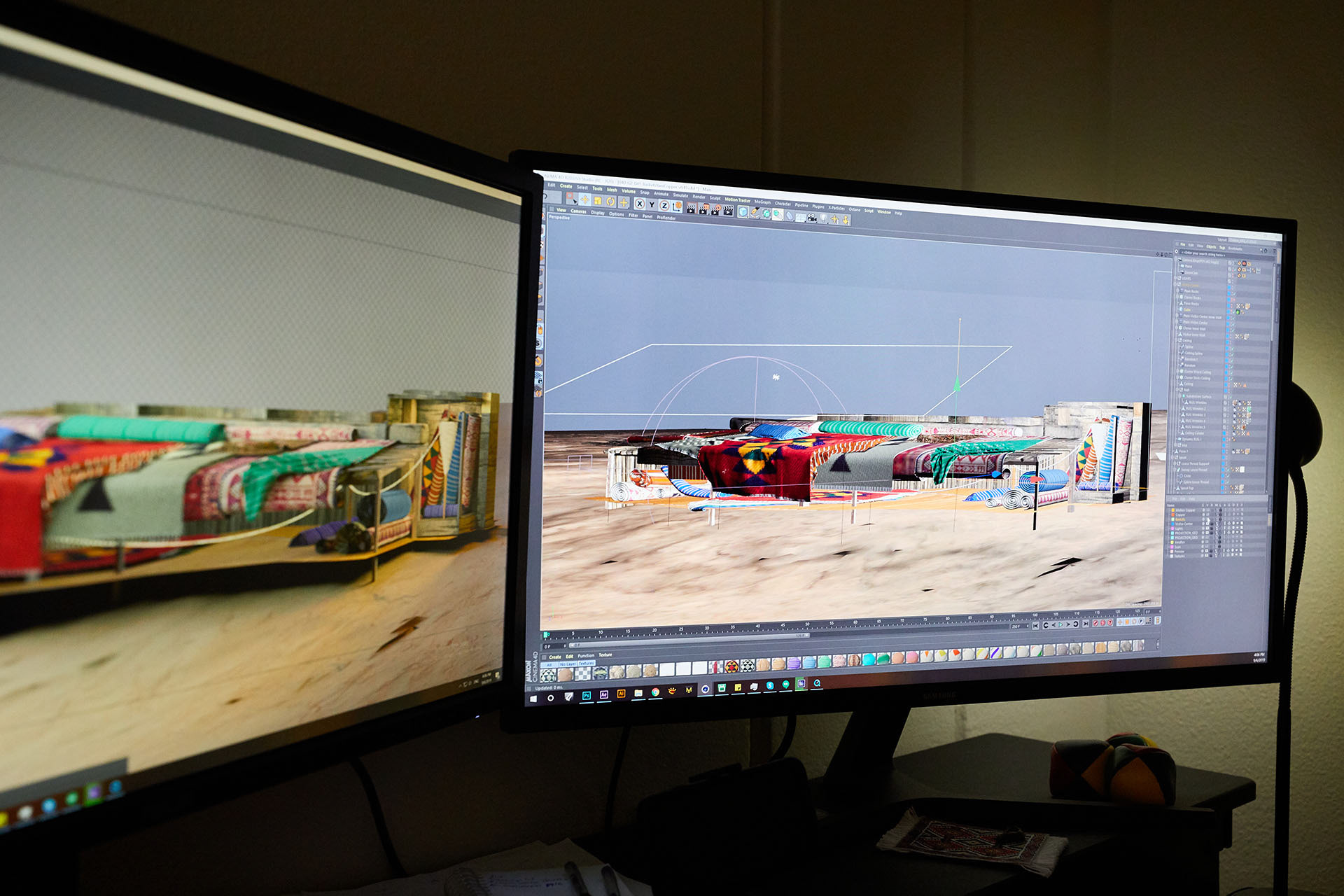Image resolution: width=1344 pixels, height=896 pixels.
Task: Select the Spline Pen tool icon
Action: click(755, 212)
